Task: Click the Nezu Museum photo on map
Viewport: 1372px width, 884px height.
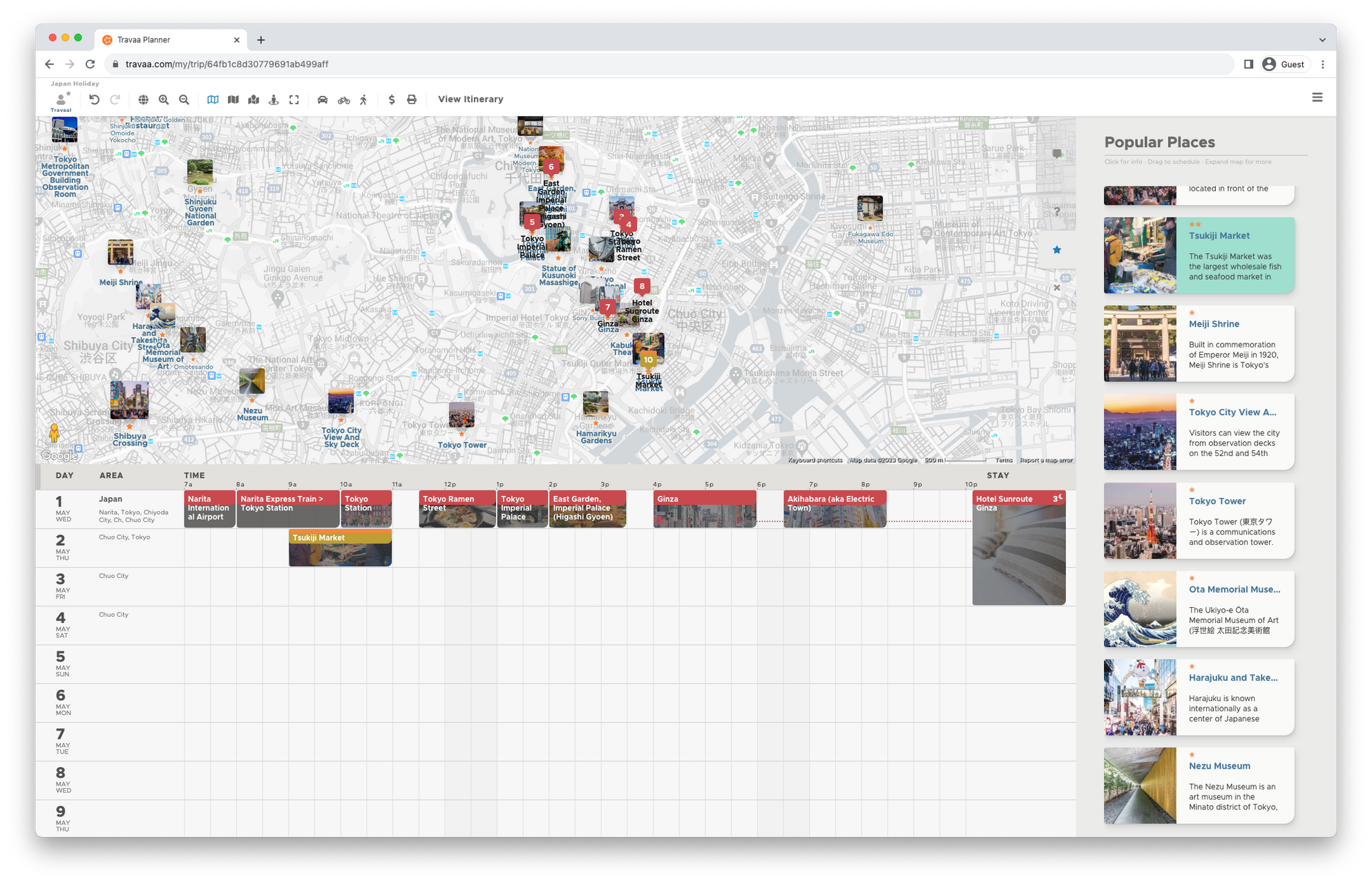Action: click(252, 381)
